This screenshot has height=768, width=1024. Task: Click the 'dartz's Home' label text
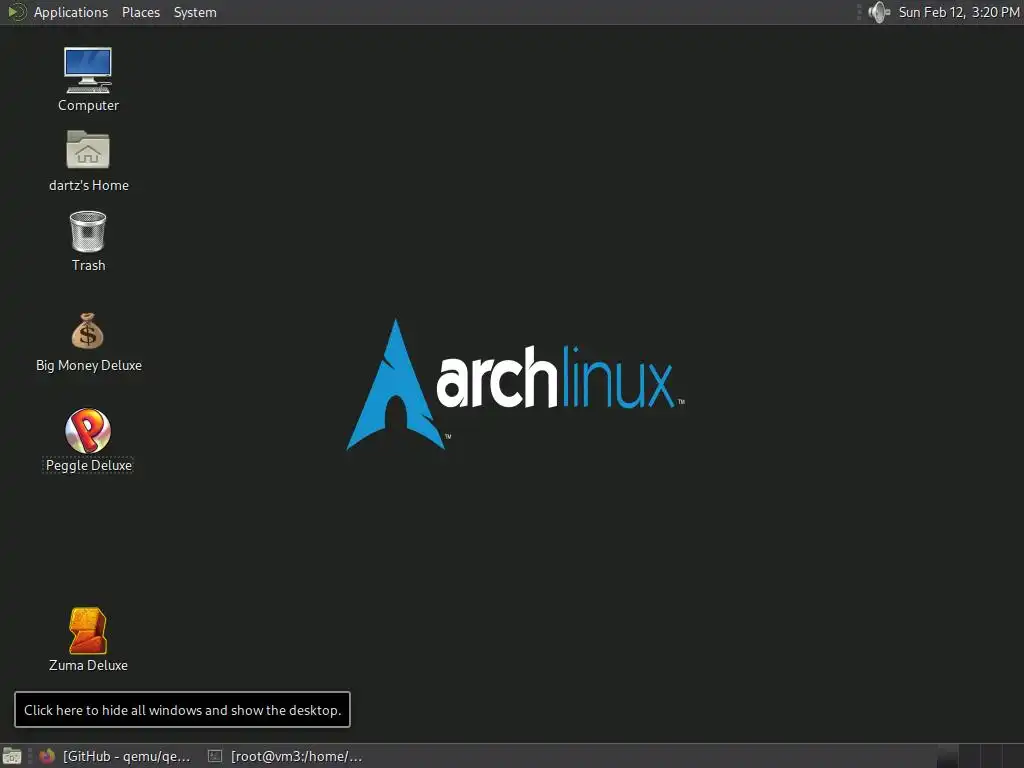89,185
